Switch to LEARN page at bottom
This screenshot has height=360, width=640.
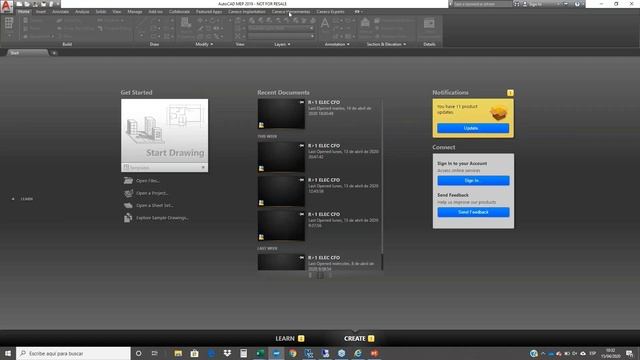click(x=285, y=338)
